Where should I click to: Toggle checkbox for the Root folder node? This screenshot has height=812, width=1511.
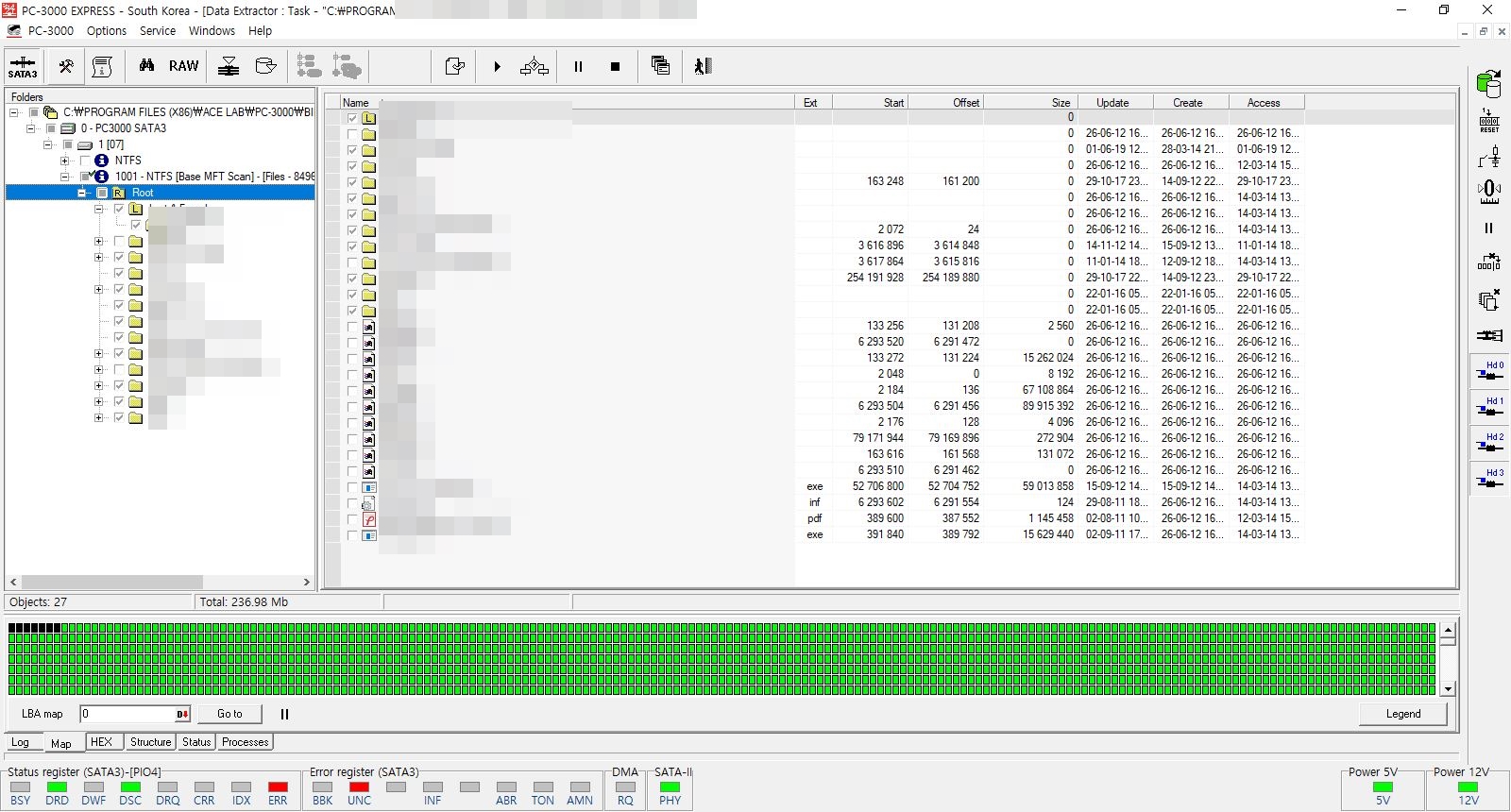tap(102, 193)
